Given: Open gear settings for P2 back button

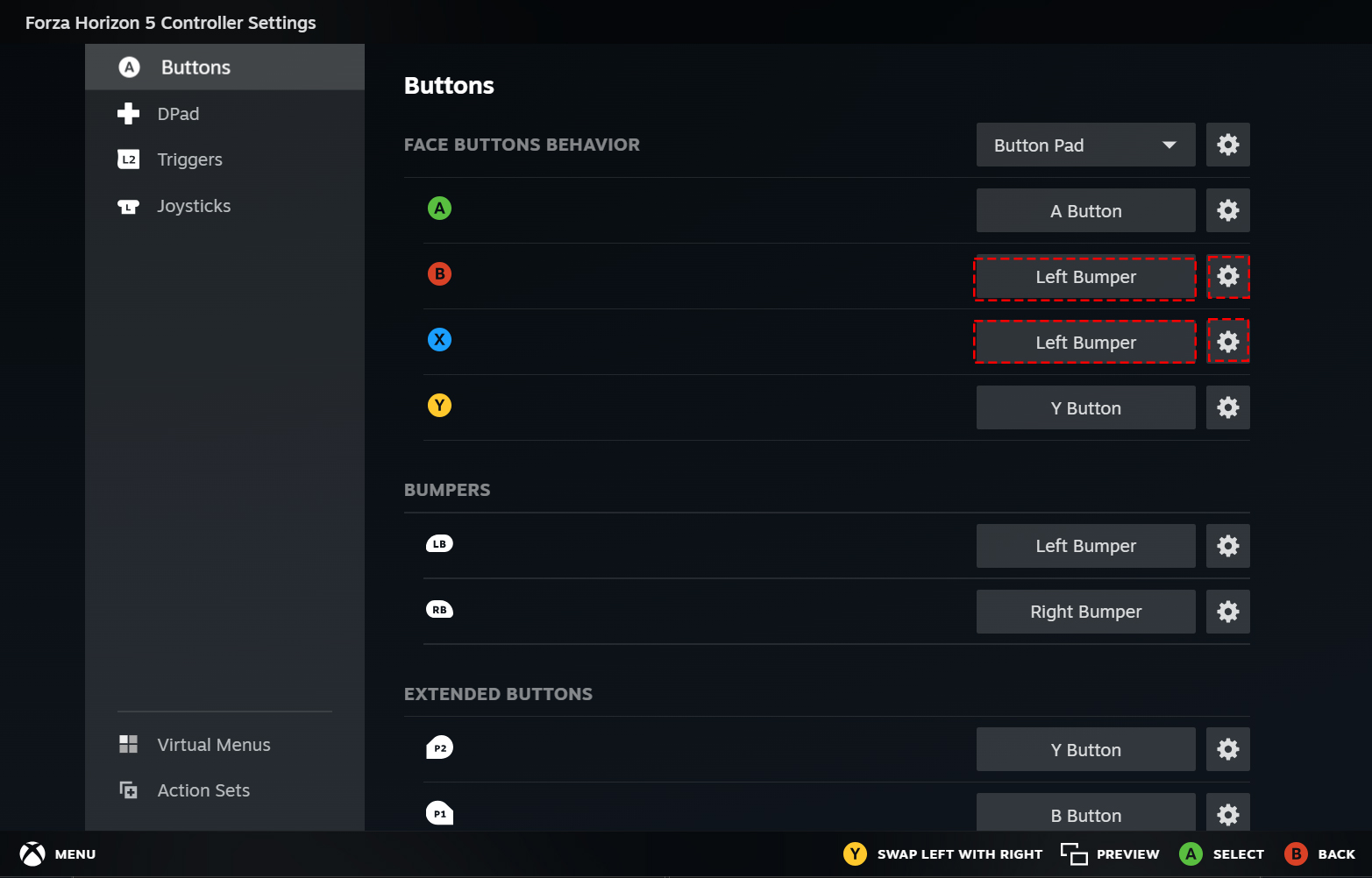Looking at the screenshot, I should click(1227, 749).
